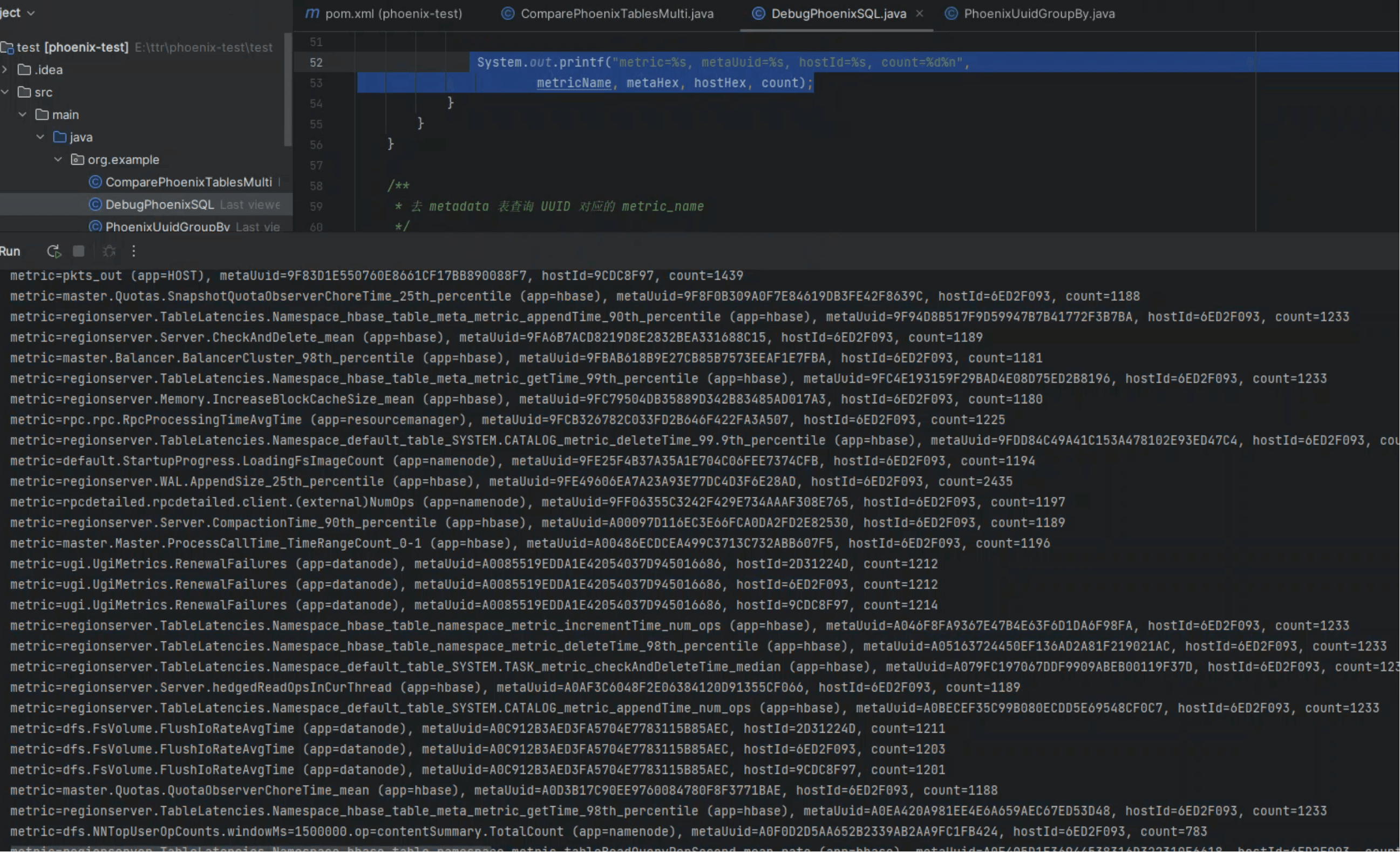The image size is (1400, 852).
Task: Click FlushIoRateAvgTime line with count=1211
Action: tap(478, 729)
